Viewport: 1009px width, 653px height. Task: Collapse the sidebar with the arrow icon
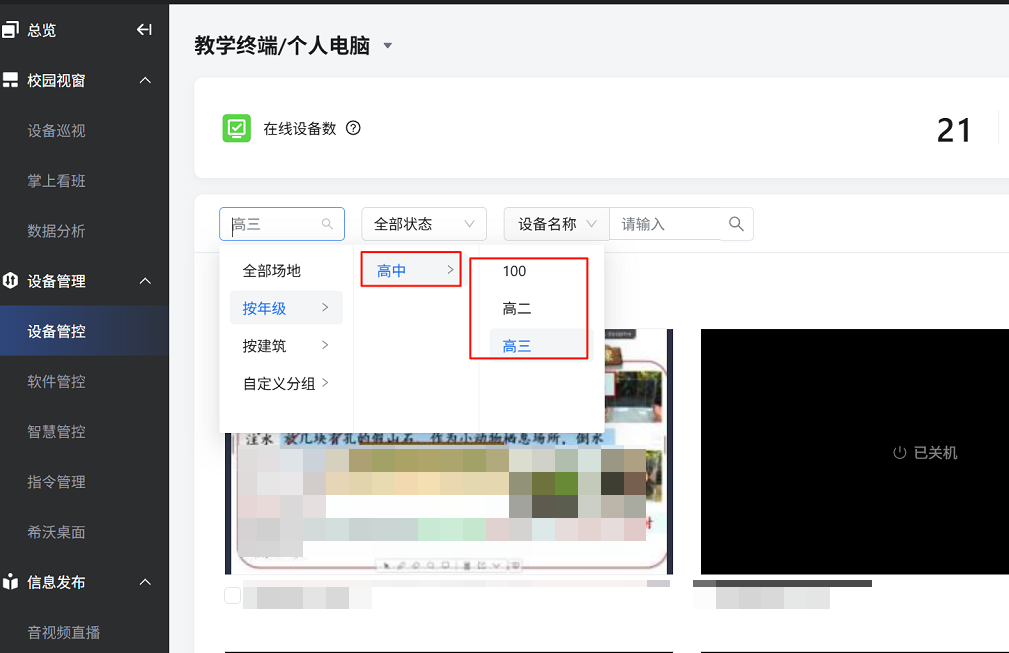[144, 30]
